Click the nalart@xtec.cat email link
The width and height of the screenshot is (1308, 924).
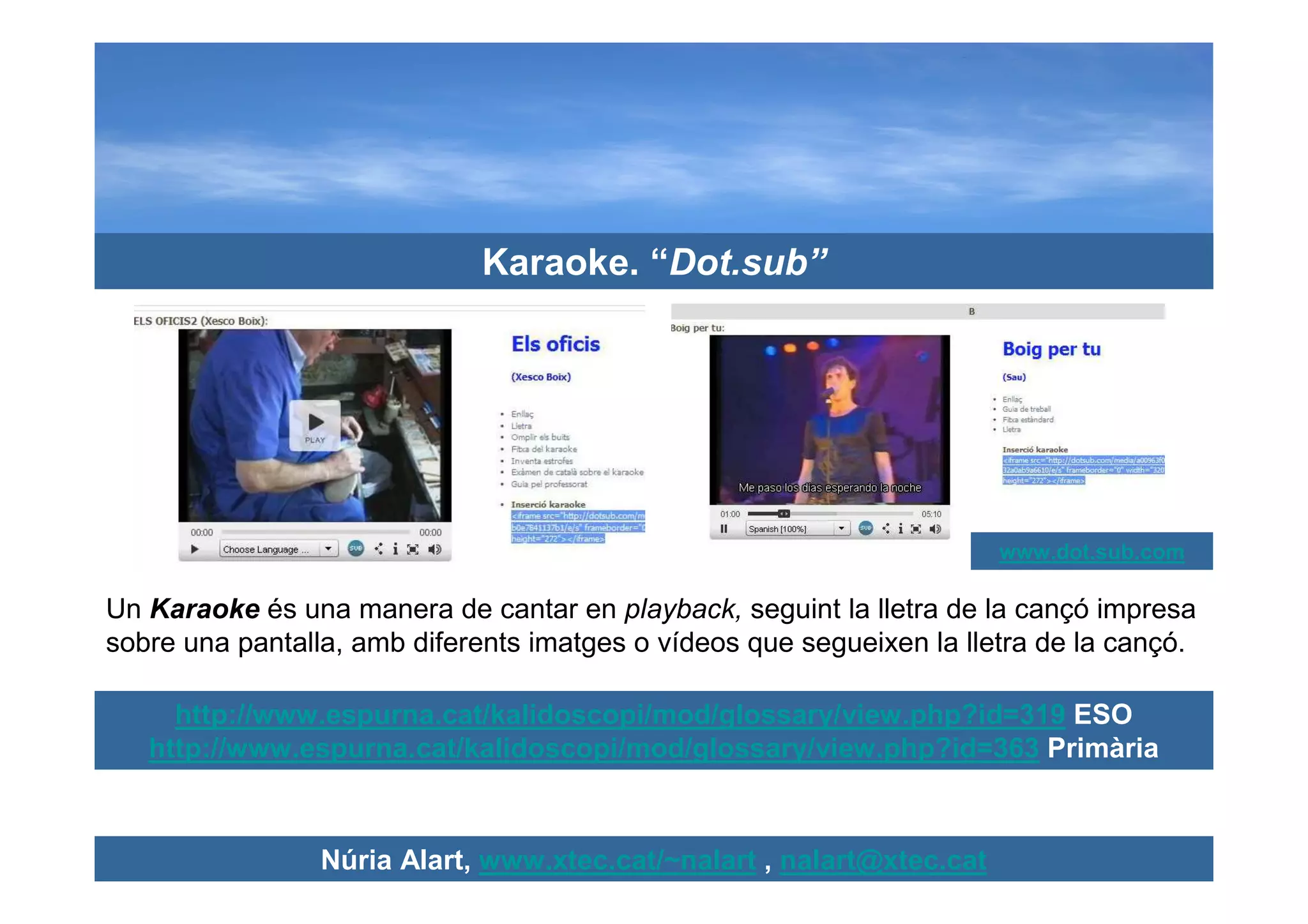point(883,860)
